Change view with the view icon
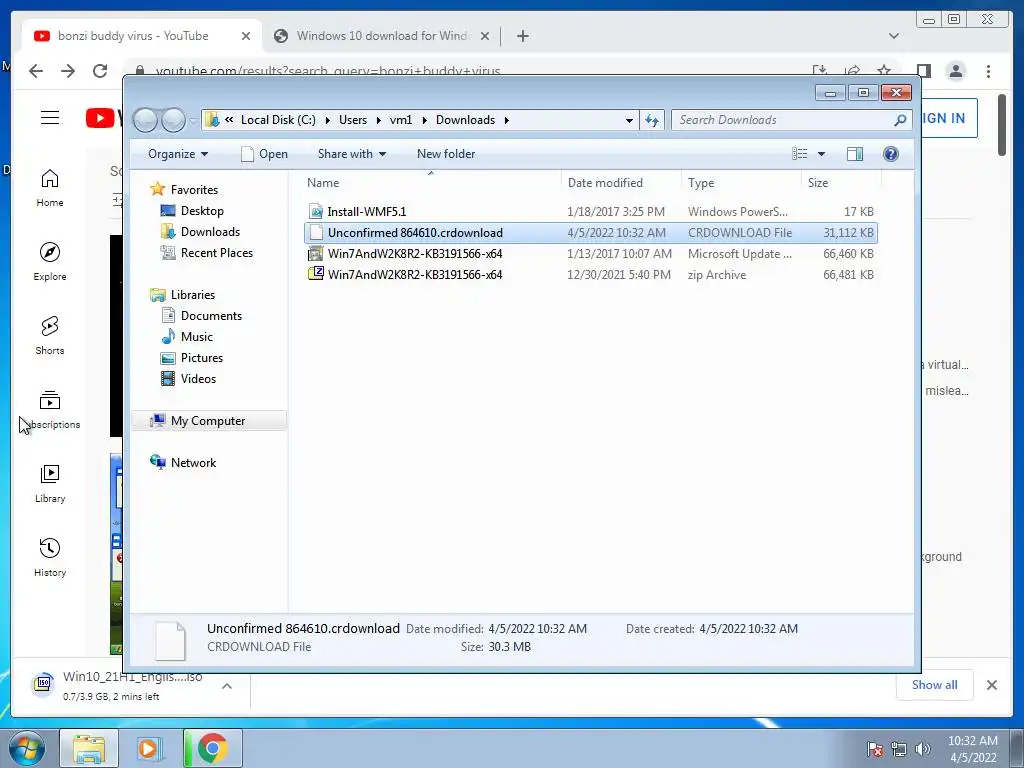This screenshot has width=1024, height=768. (799, 154)
